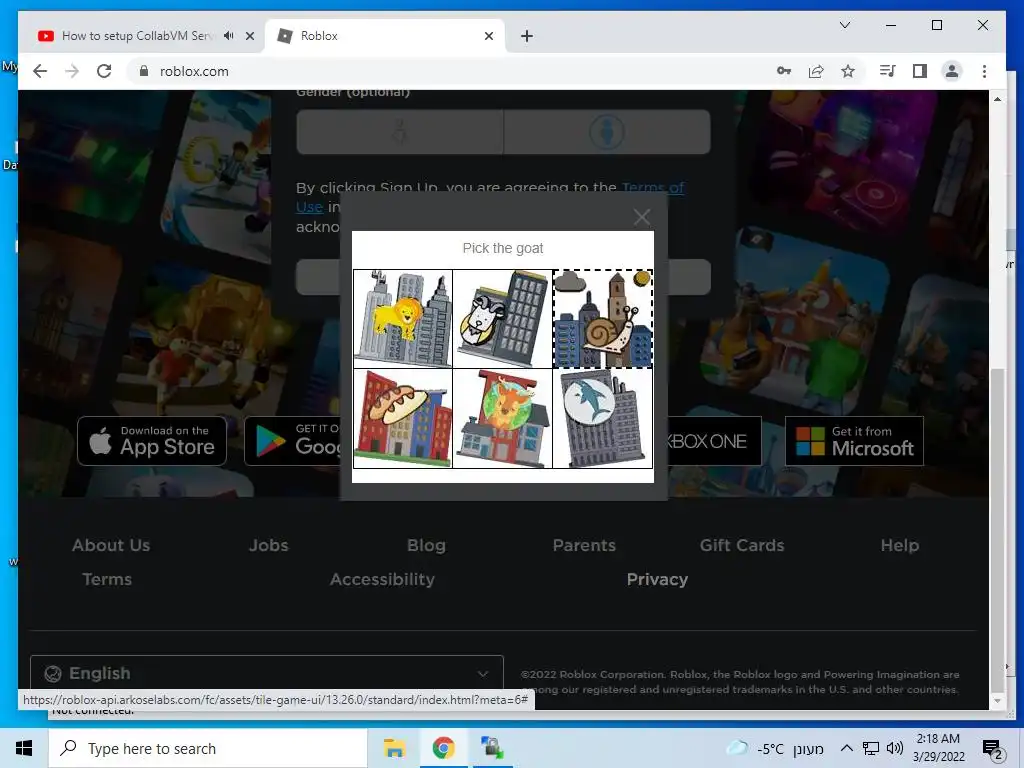Close the Roblox tab
The width and height of the screenshot is (1024, 768).
pyautogui.click(x=488, y=36)
